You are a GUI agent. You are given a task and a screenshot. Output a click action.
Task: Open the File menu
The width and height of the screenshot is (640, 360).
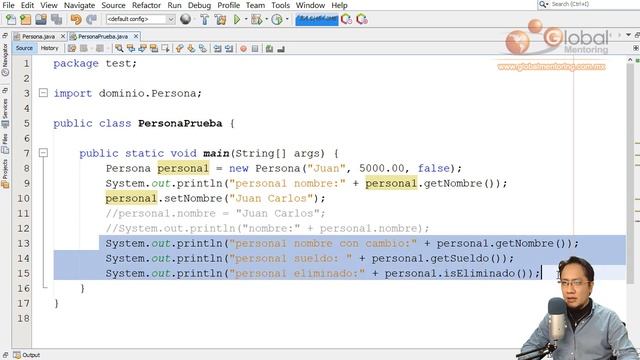click(8, 5)
